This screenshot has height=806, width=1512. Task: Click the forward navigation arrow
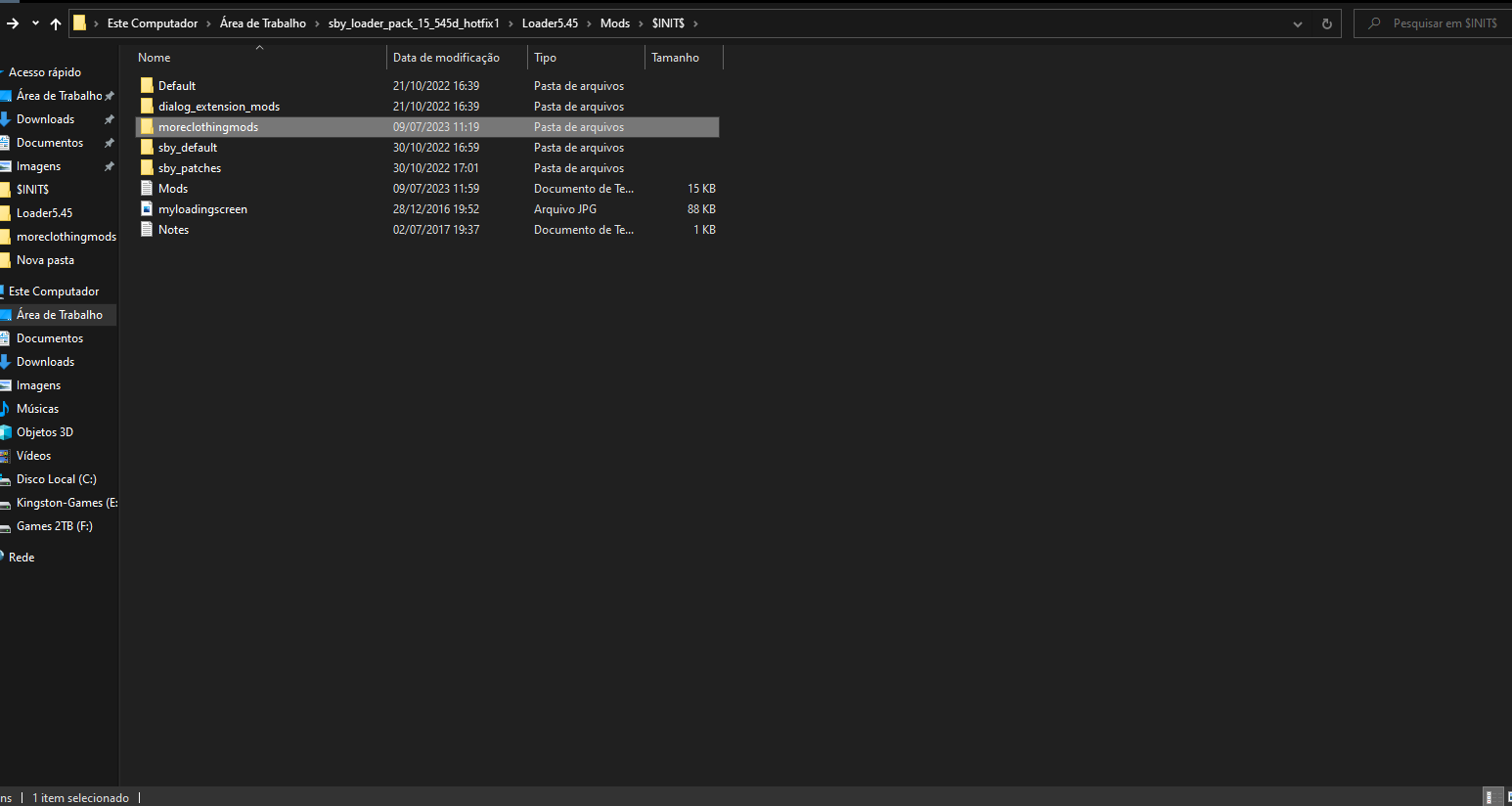pos(13,23)
